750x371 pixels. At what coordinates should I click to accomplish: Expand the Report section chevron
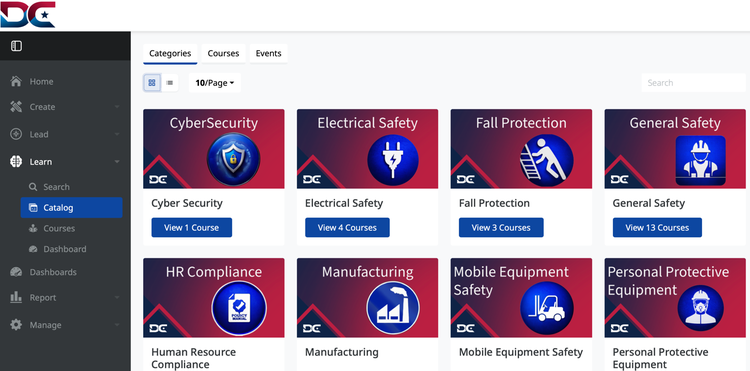click(117, 297)
